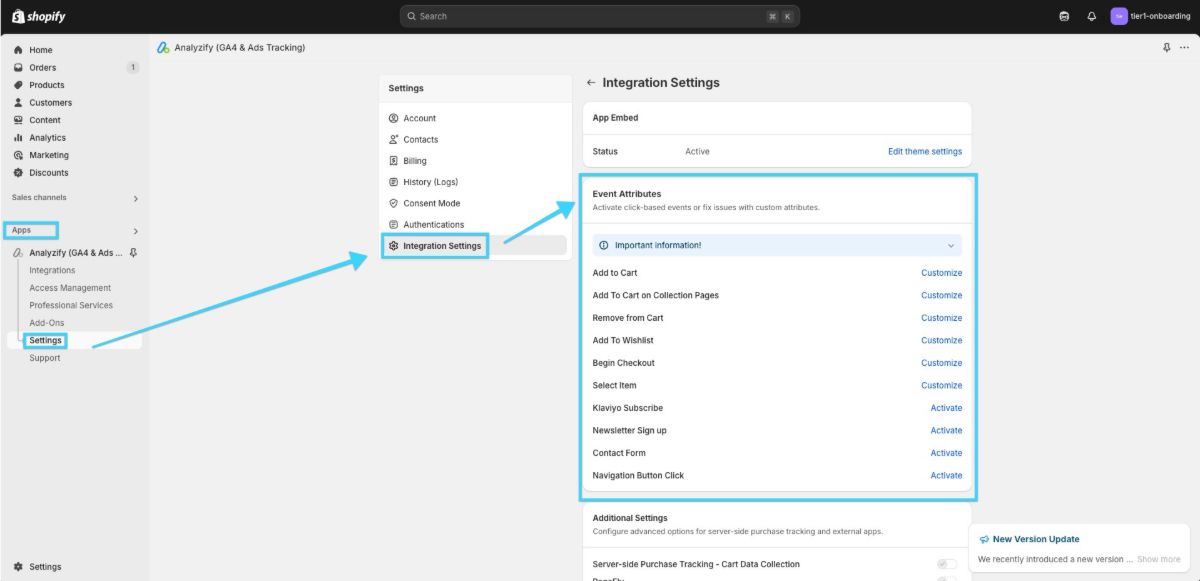
Task: Click the Edit theme settings link
Action: point(925,152)
